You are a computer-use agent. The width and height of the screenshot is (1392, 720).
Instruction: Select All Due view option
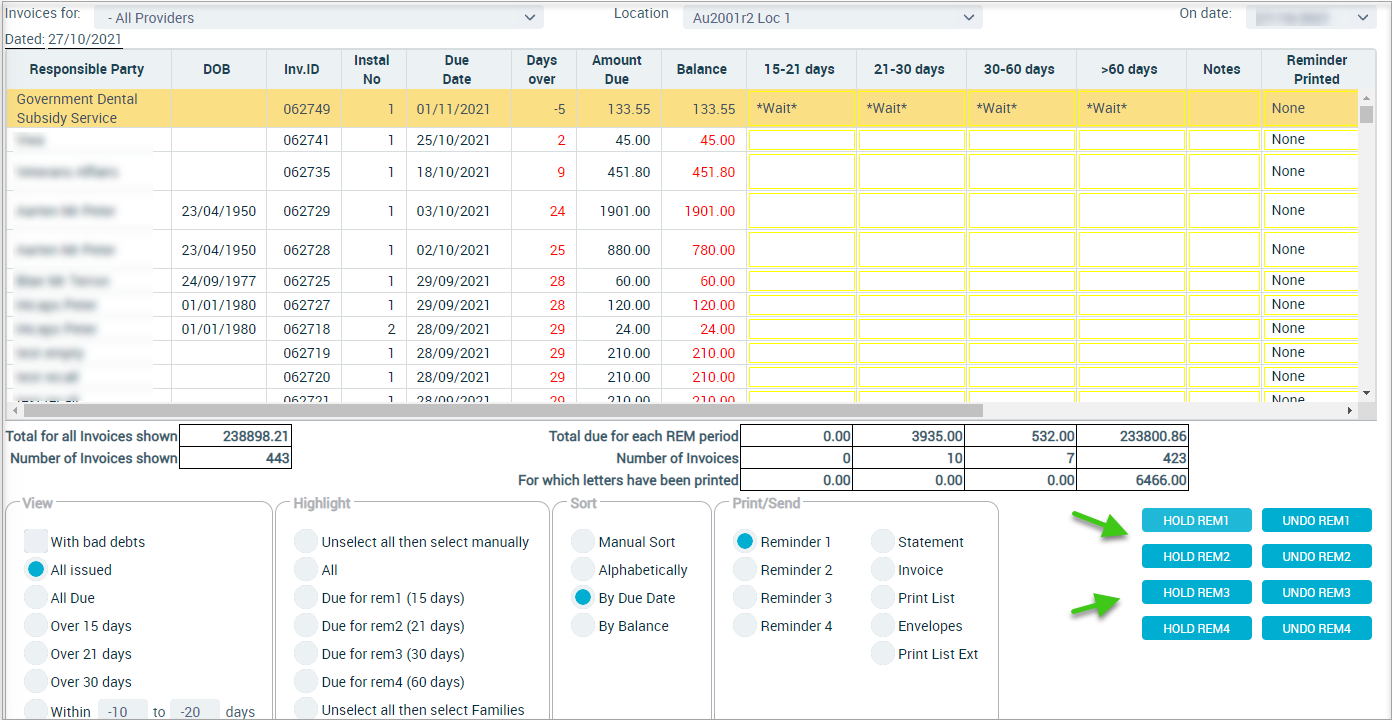[x=36, y=598]
